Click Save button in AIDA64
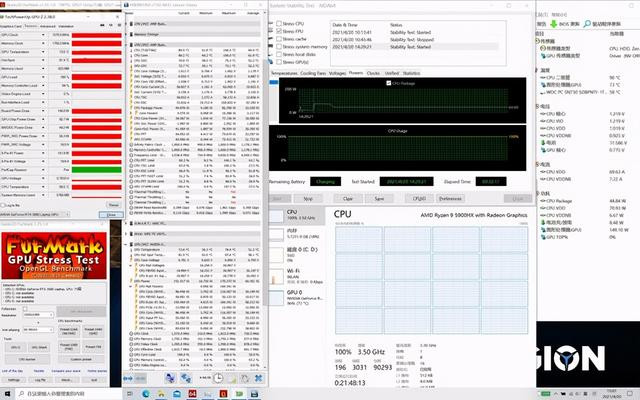Screen dimensions: 640x400 [x=379, y=199]
